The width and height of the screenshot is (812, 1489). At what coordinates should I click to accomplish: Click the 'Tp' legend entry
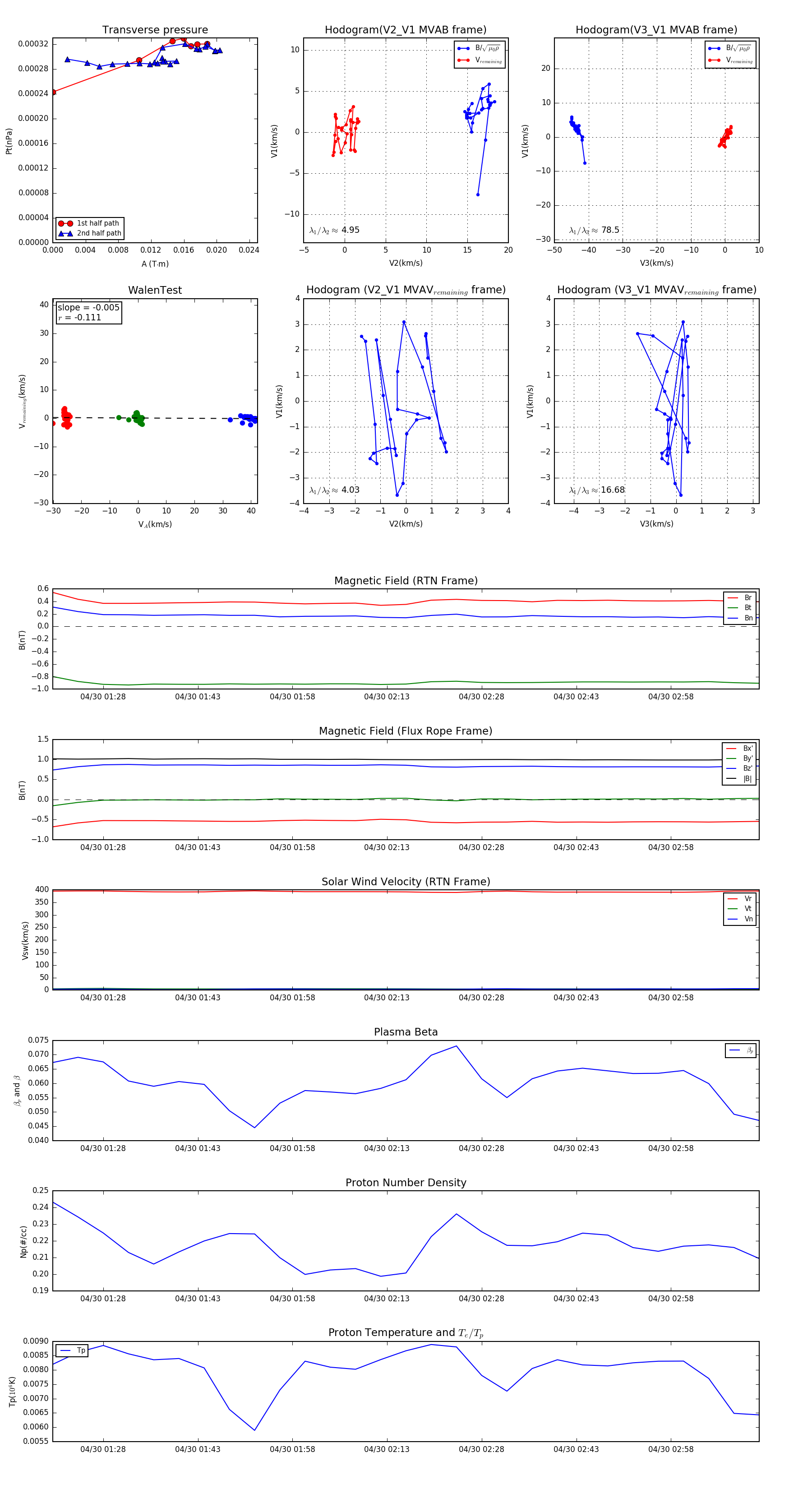tap(72, 1350)
